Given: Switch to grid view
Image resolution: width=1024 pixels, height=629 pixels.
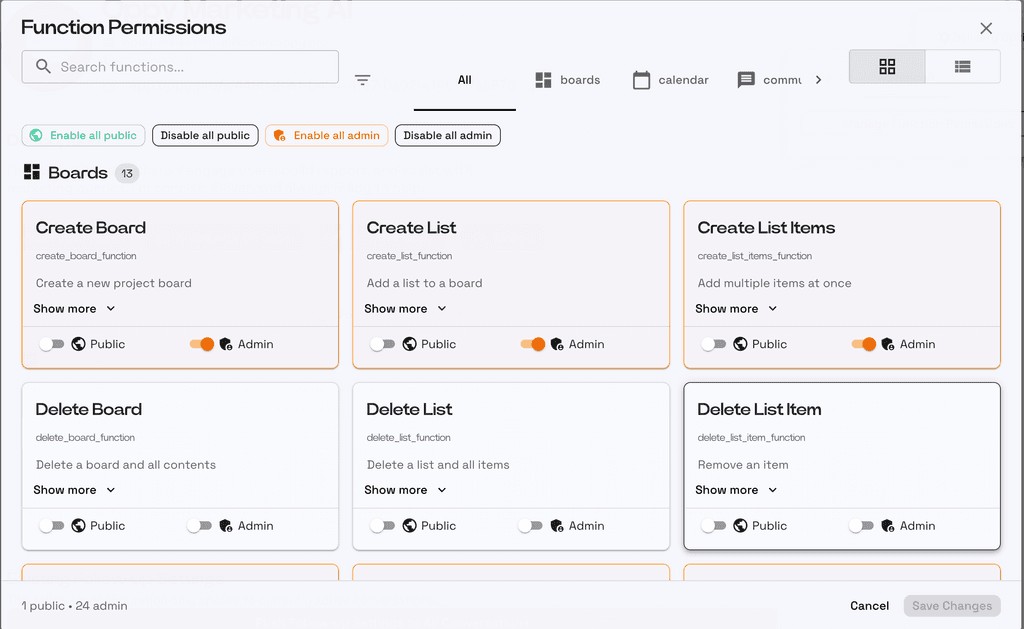Looking at the screenshot, I should coord(887,67).
